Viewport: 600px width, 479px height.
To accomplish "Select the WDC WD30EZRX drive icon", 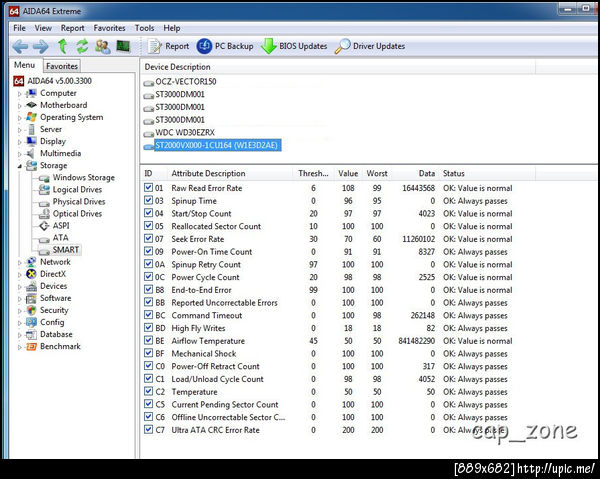I will coord(148,134).
